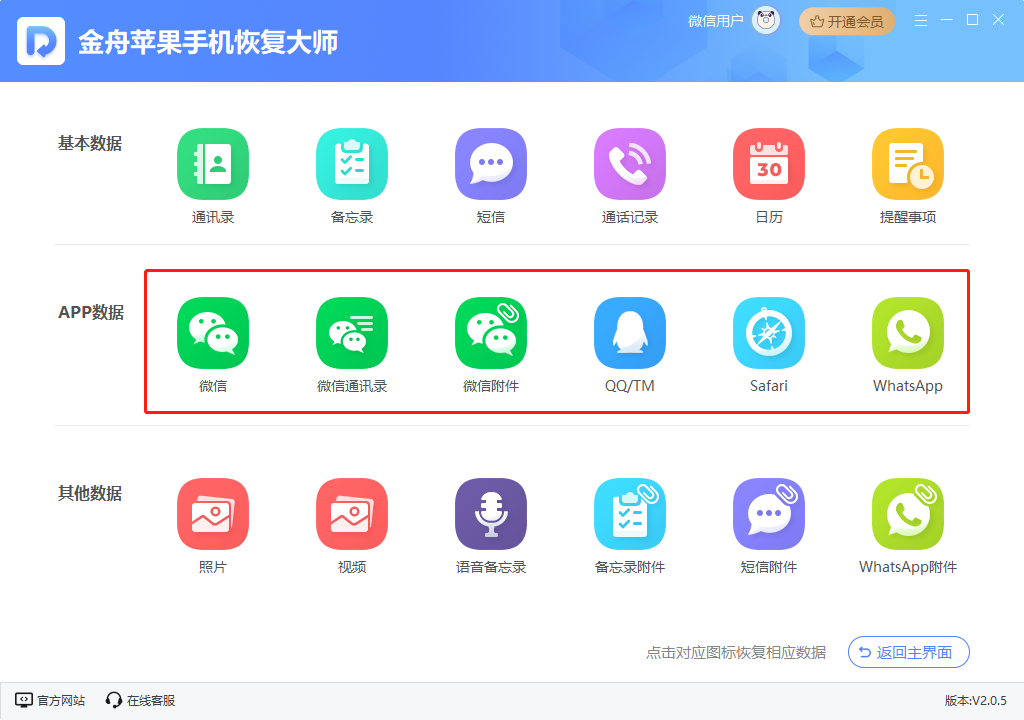Viewport: 1024px width, 720px height.
Task: Open the 在线客服 support link
Action: 140,700
